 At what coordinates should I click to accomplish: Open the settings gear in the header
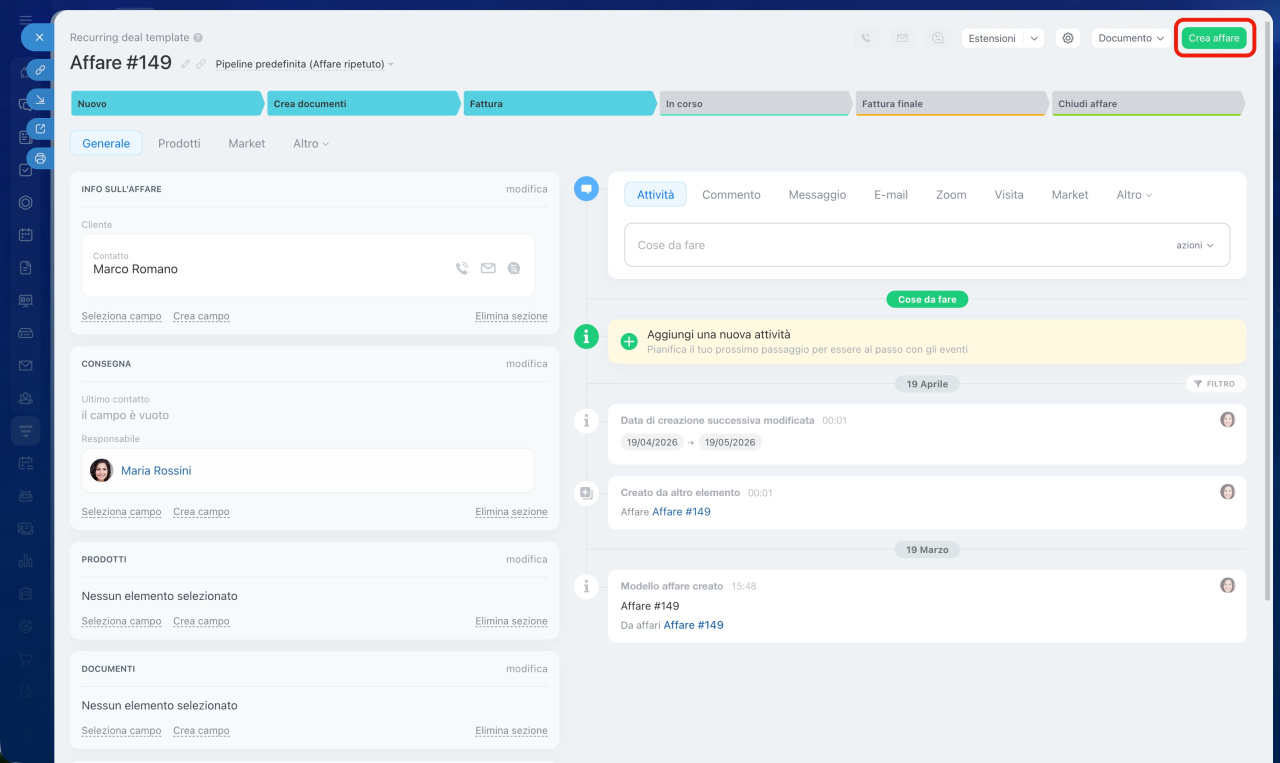point(1068,38)
